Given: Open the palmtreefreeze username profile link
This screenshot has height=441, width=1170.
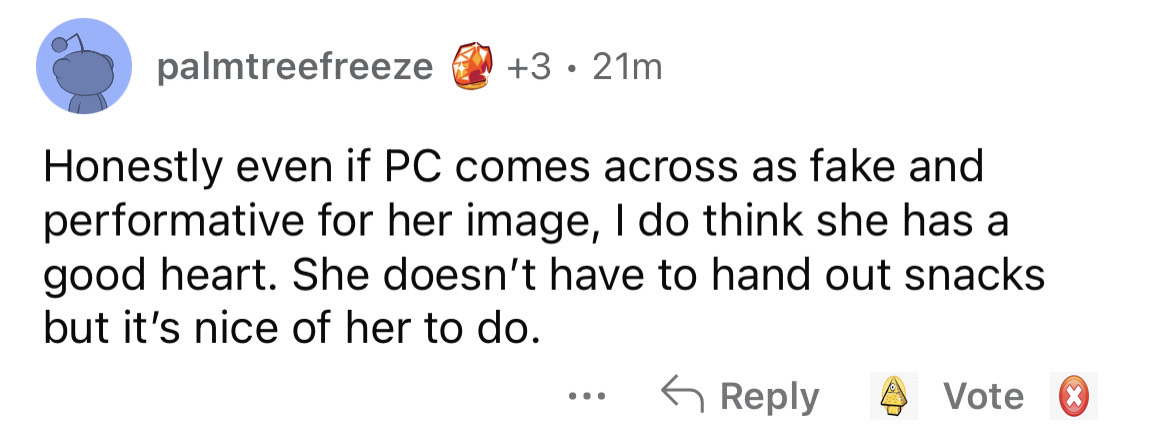Looking at the screenshot, I should coord(295,68).
